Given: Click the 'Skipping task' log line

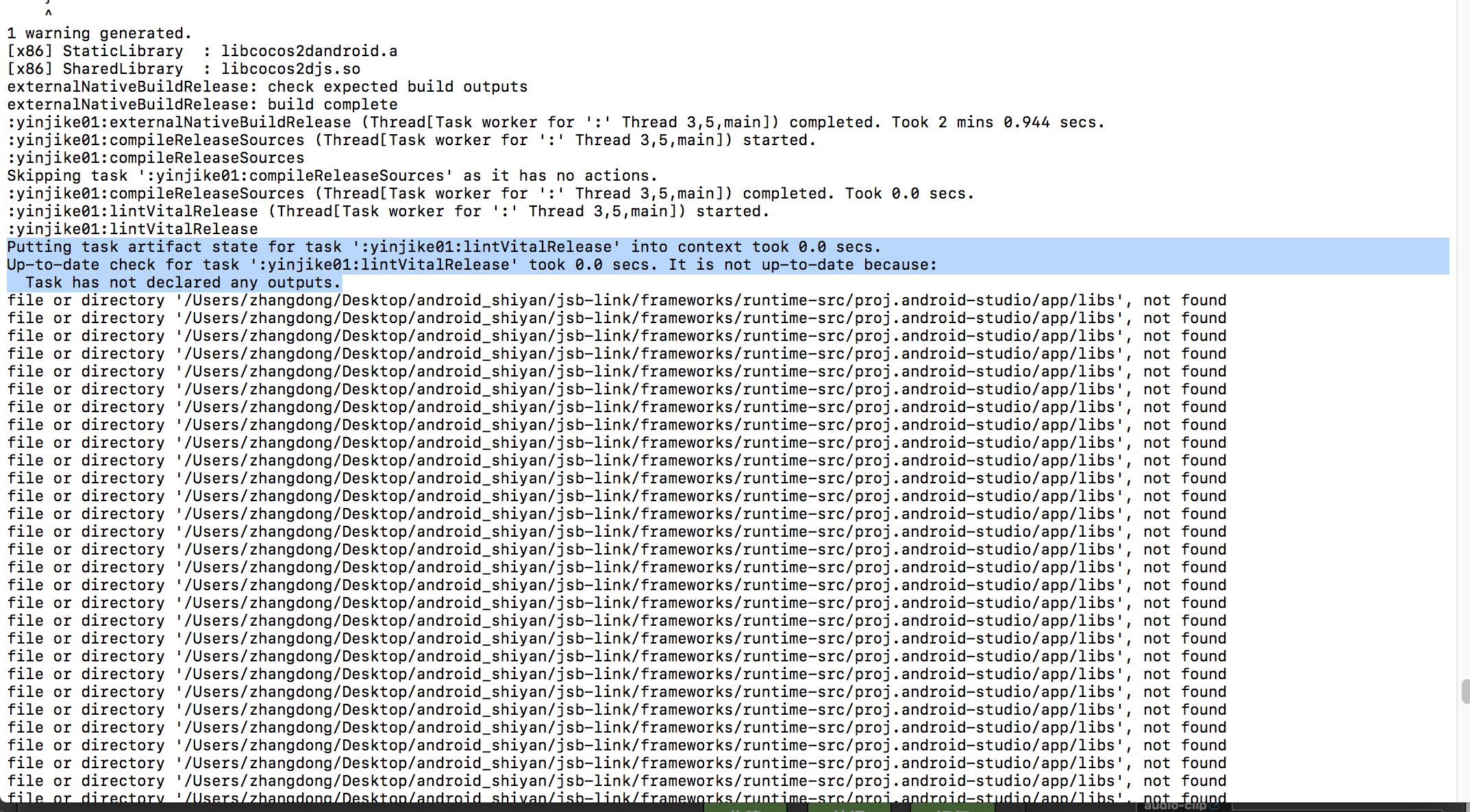Looking at the screenshot, I should tap(332, 176).
